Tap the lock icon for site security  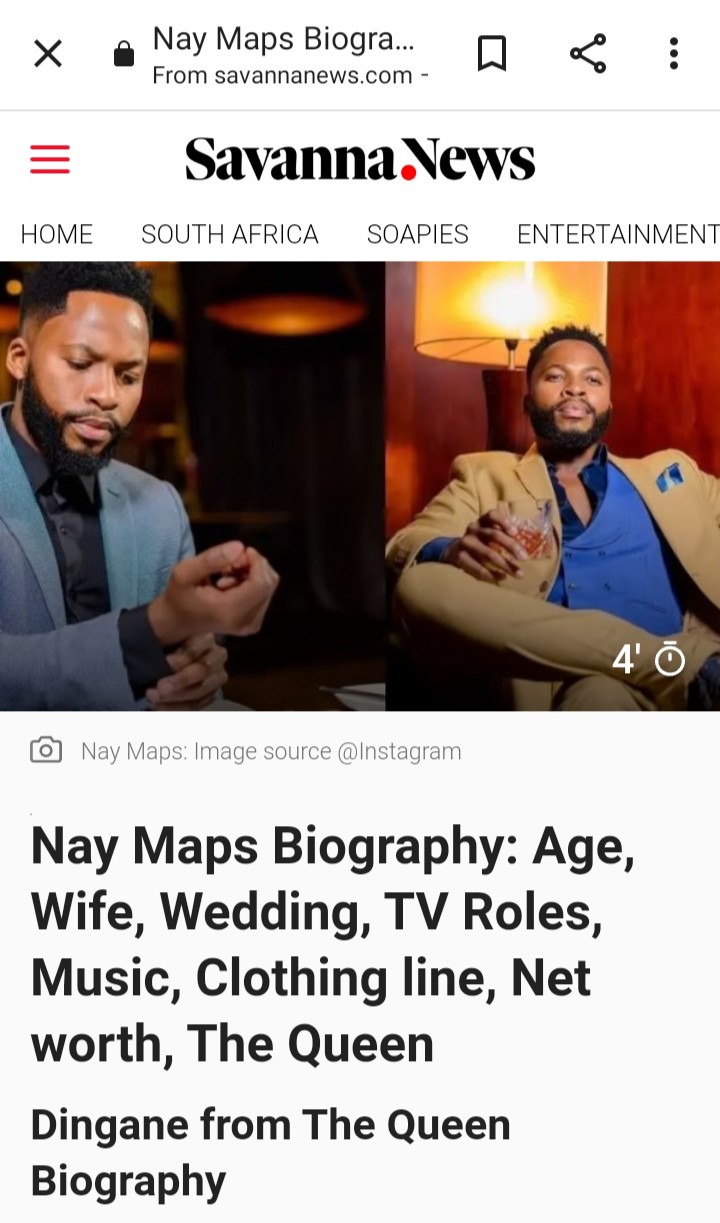pos(123,54)
